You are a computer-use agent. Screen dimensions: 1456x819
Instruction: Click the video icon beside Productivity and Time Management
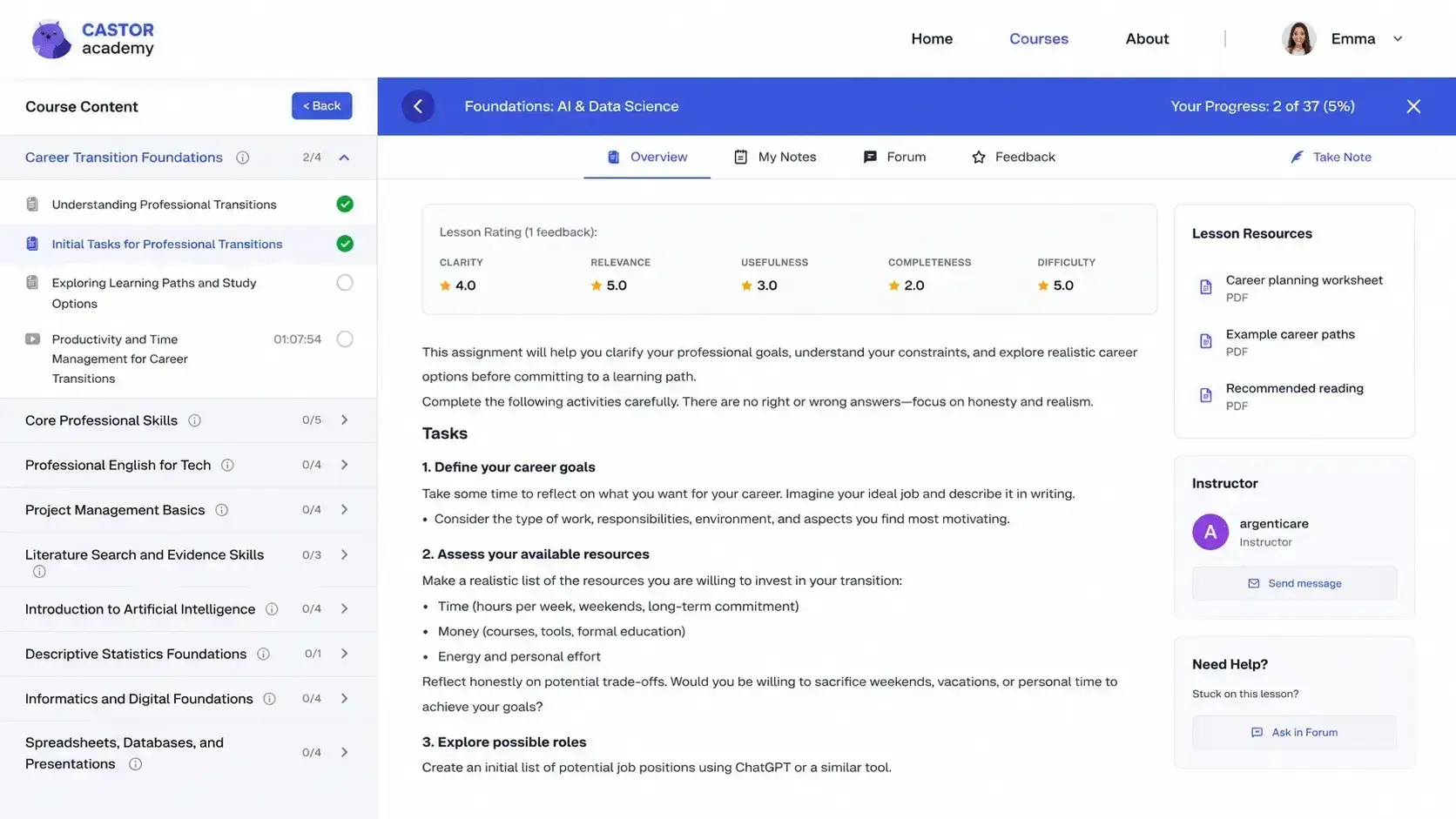point(32,339)
